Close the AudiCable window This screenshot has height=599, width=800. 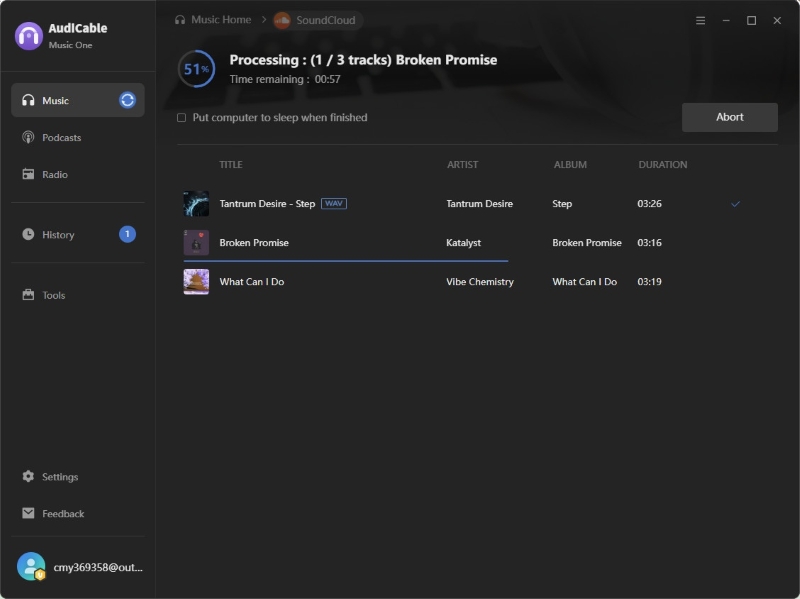click(x=777, y=20)
